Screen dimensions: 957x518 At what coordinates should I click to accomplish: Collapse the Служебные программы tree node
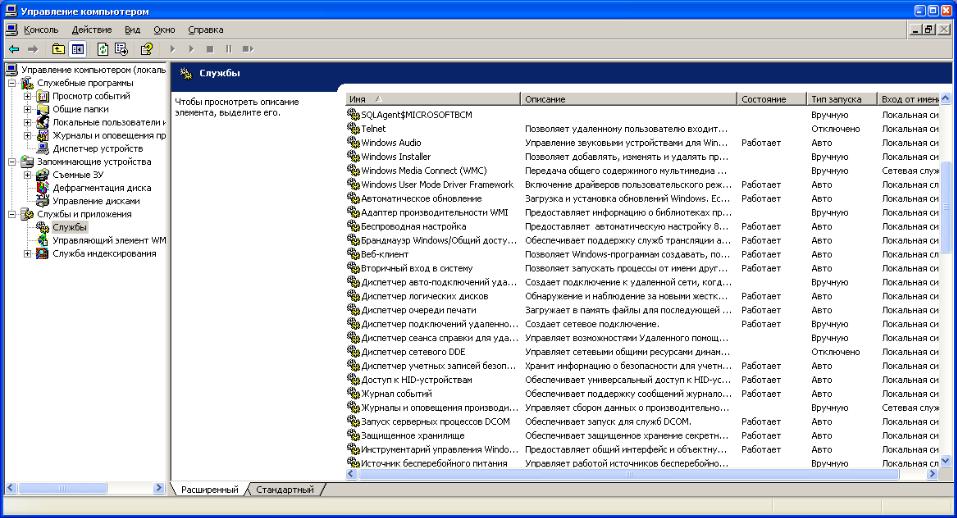(x=12, y=83)
